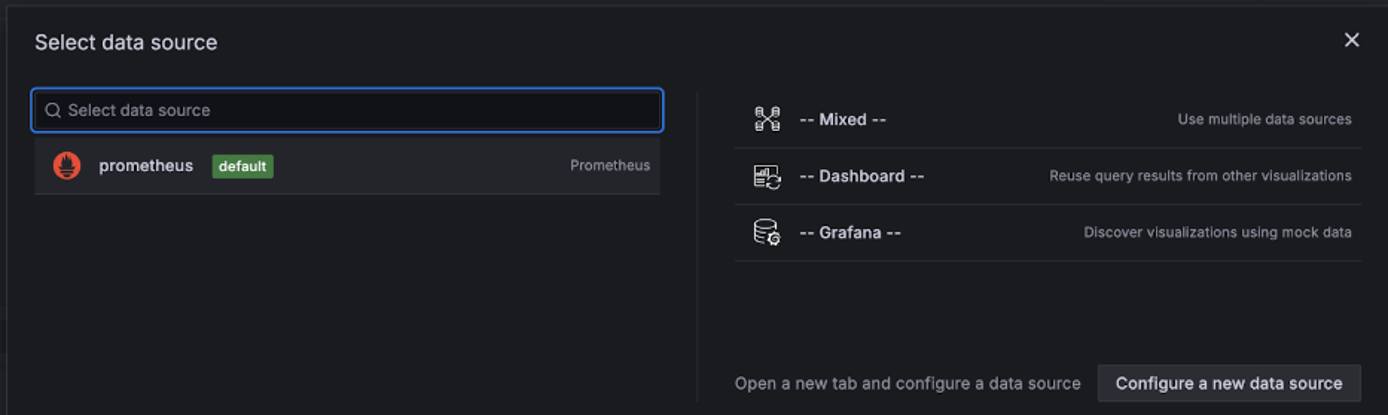Select the -- Dashboard -- option label
Screen dimensions: 1388x415
pyautogui.click(x=861, y=176)
